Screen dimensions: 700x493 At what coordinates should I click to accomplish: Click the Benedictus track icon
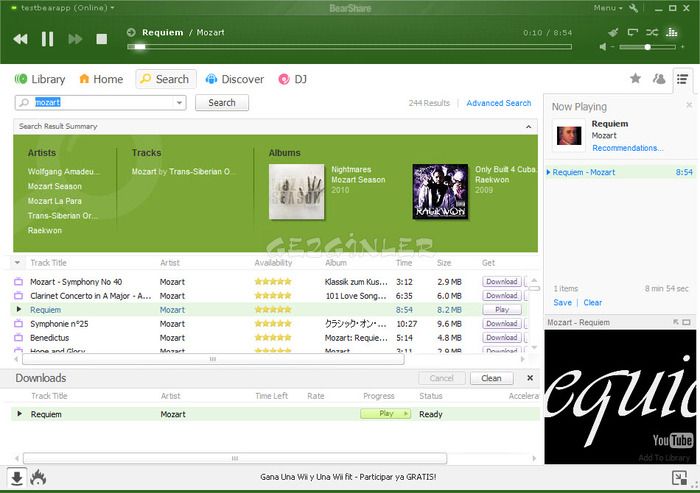tap(18, 338)
